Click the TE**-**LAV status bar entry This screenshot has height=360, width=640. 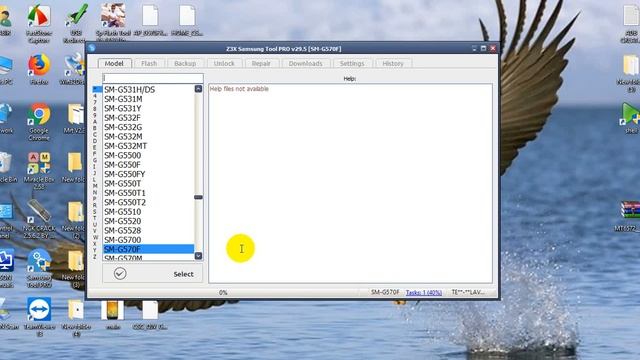coord(468,292)
